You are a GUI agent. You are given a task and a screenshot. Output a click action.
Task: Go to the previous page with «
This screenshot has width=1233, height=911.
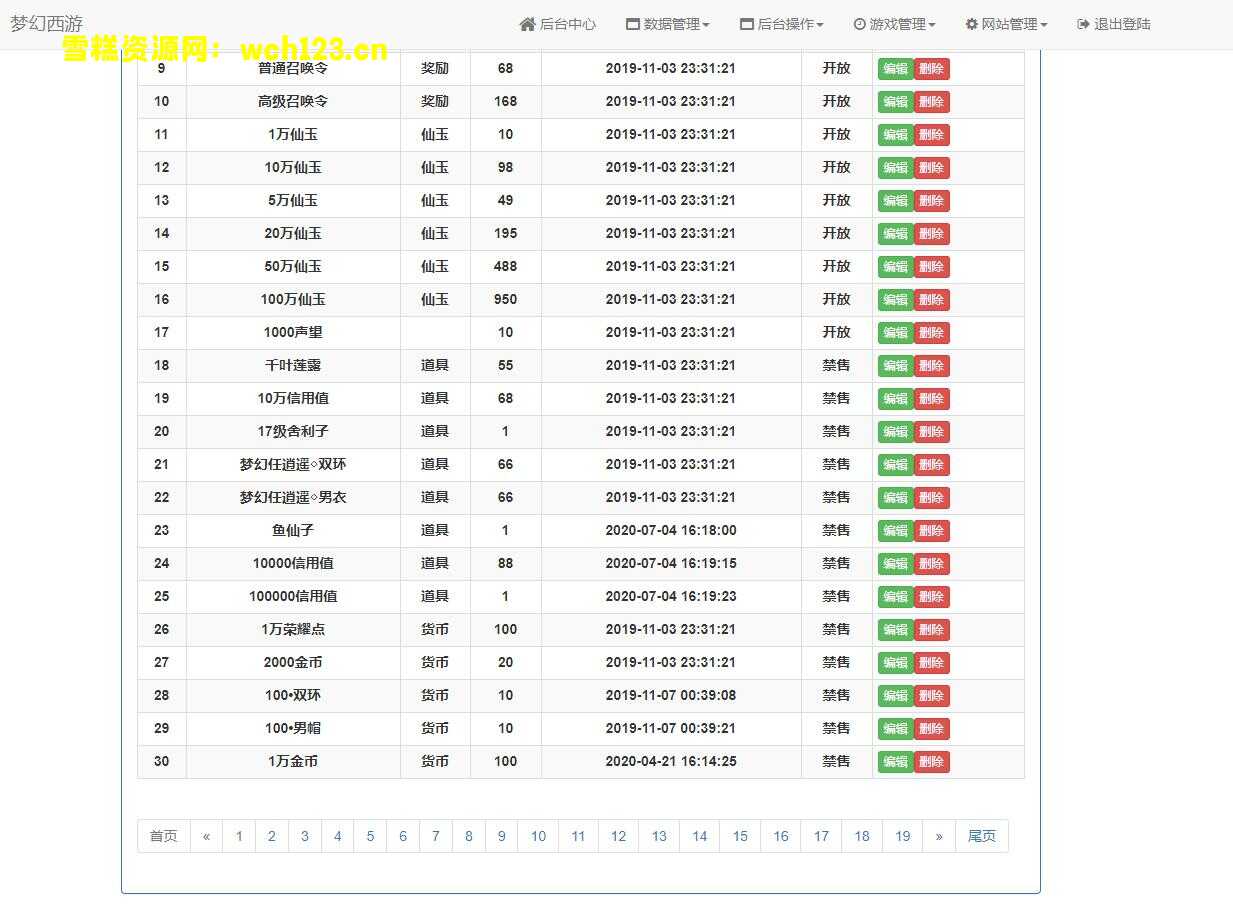point(206,836)
